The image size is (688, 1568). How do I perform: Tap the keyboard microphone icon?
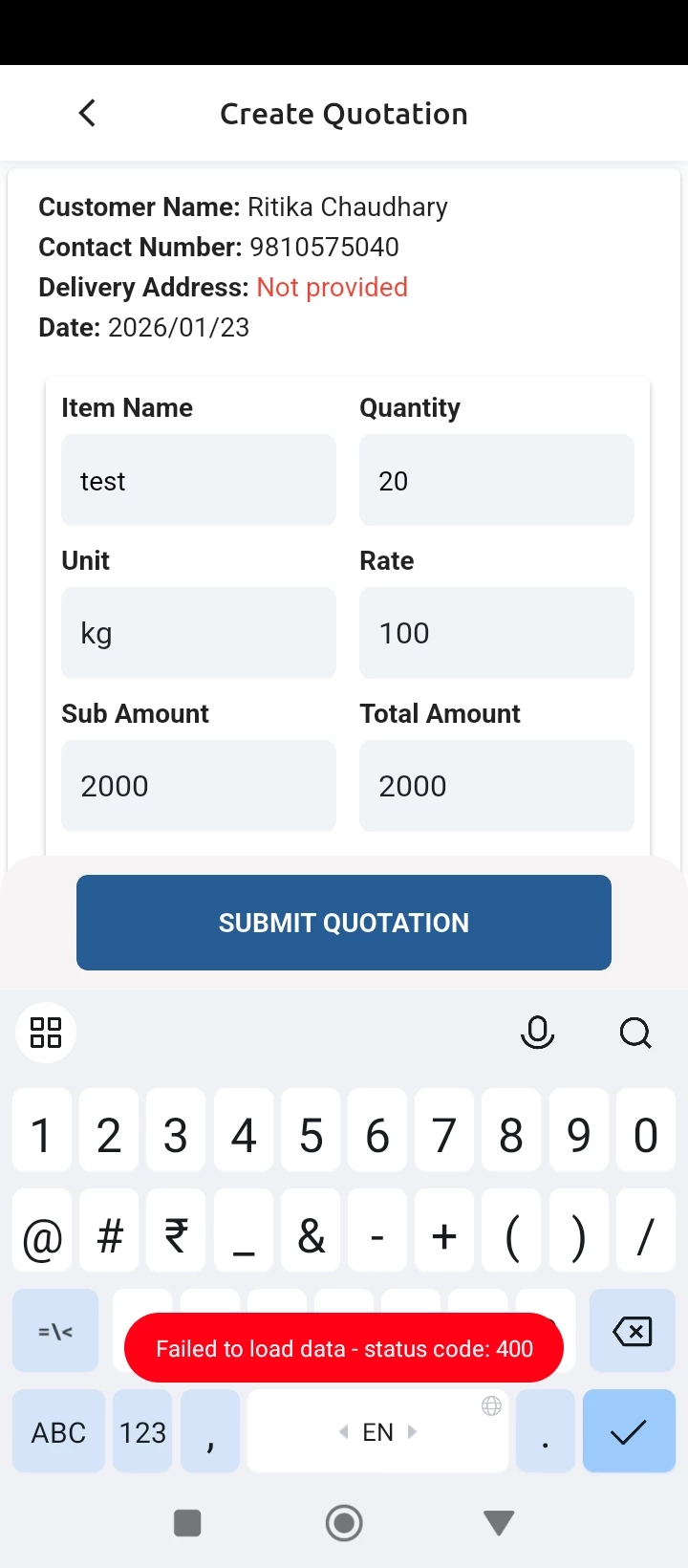click(537, 1033)
